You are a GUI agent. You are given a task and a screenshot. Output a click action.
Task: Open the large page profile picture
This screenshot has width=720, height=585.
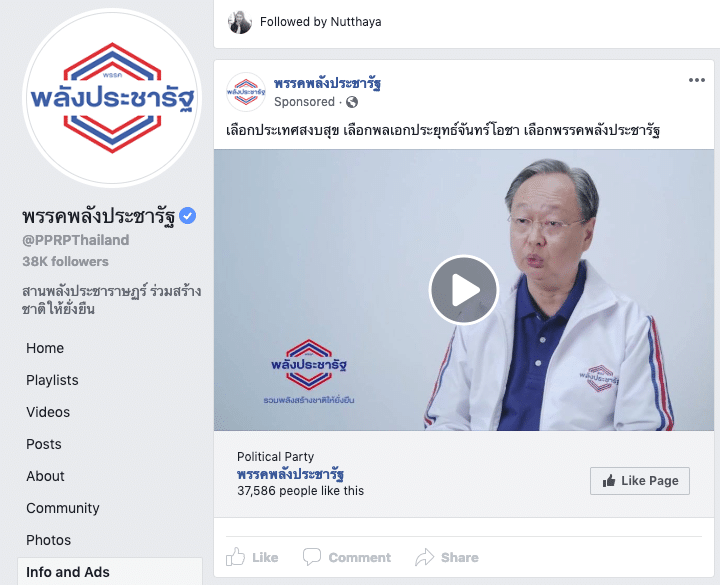(x=112, y=98)
